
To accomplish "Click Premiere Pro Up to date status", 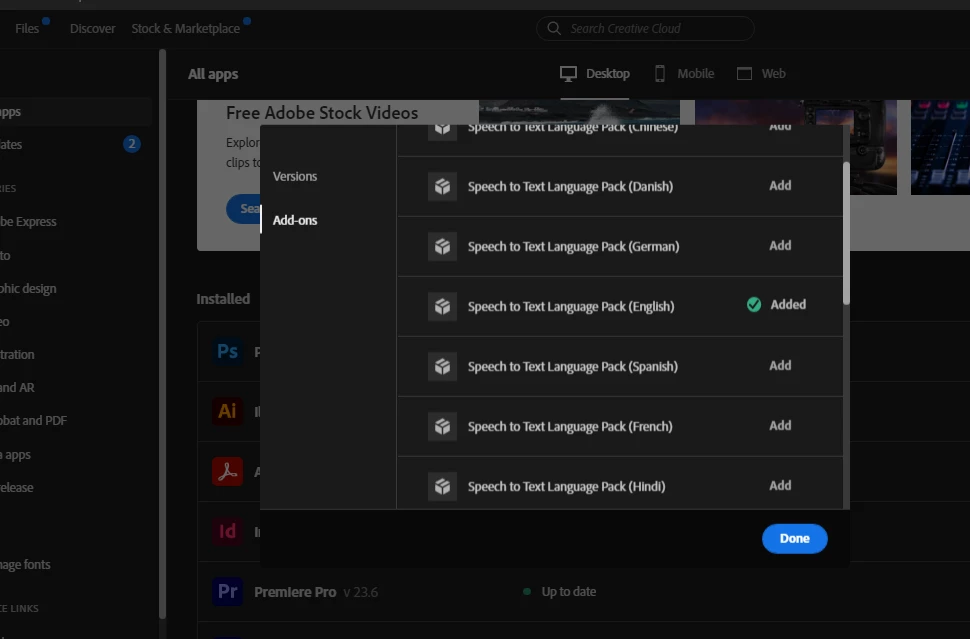I will (560, 591).
